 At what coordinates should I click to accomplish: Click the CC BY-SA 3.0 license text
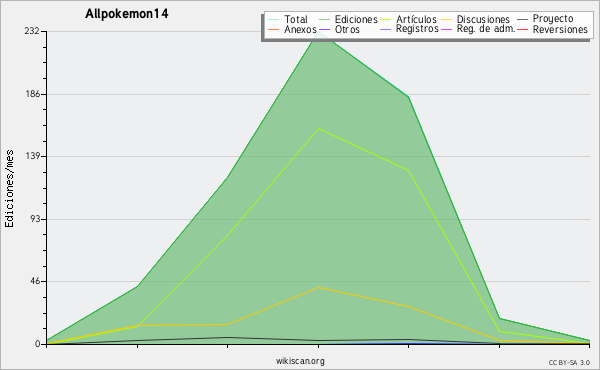(569, 362)
